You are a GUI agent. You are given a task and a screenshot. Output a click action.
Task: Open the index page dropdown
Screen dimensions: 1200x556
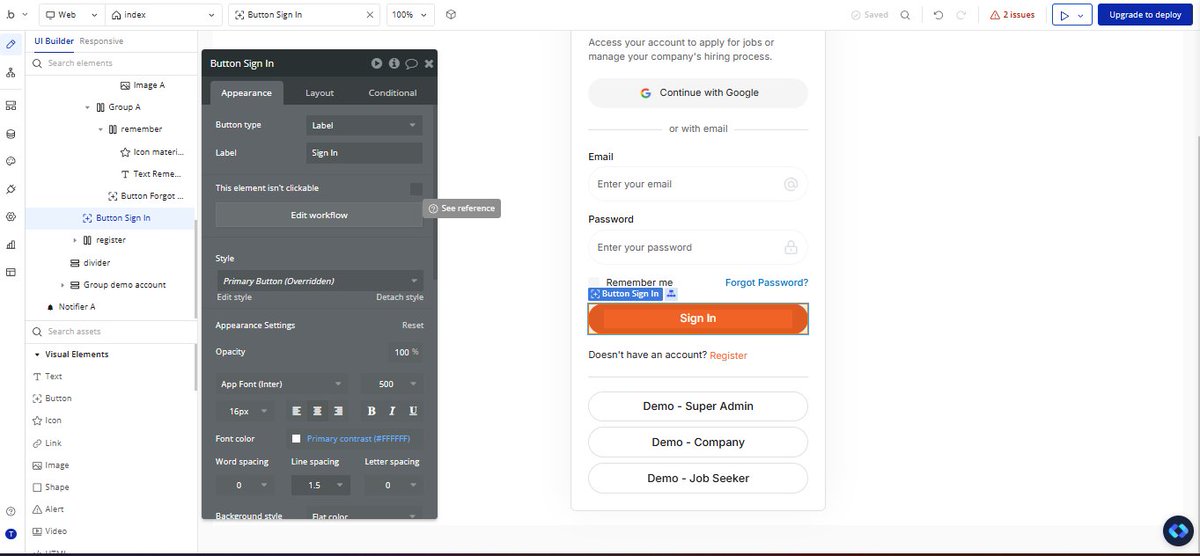(163, 15)
